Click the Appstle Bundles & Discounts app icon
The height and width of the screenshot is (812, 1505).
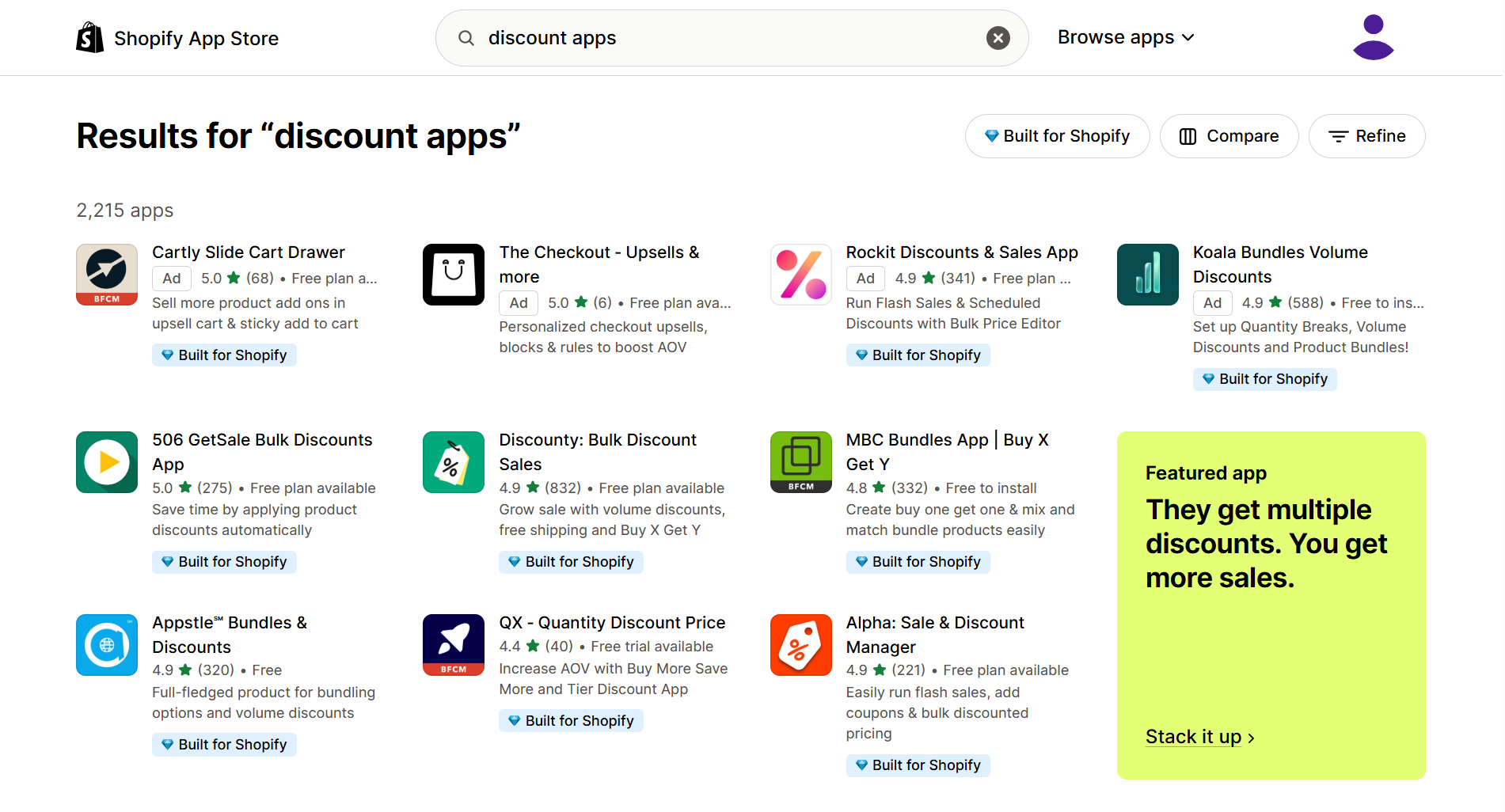pos(106,644)
